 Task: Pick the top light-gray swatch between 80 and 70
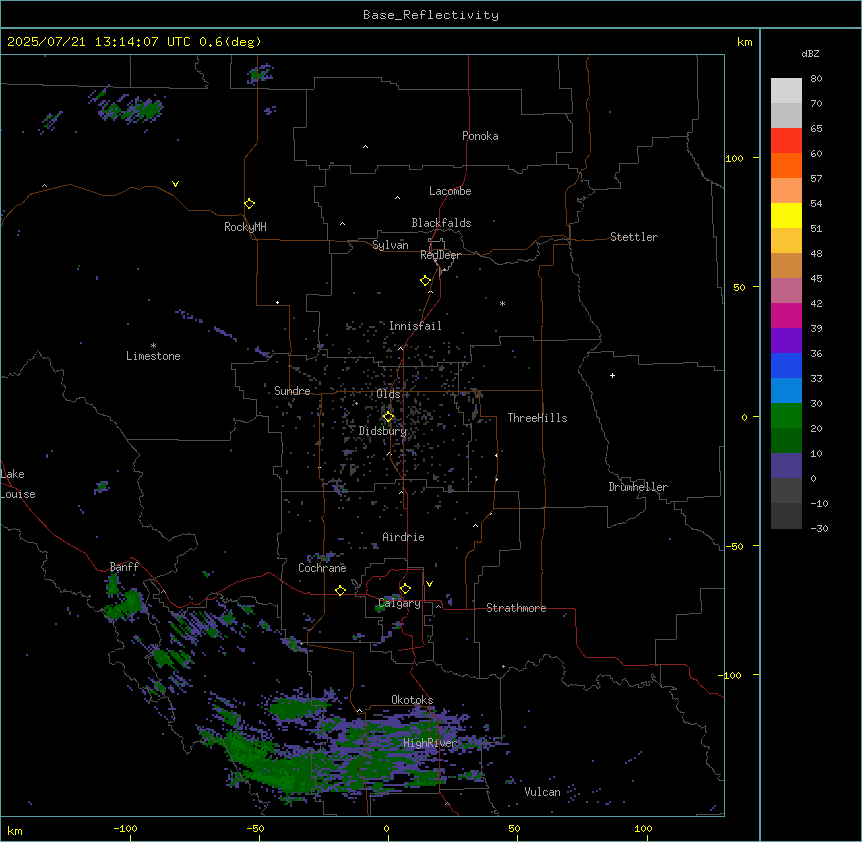pyautogui.click(x=786, y=91)
